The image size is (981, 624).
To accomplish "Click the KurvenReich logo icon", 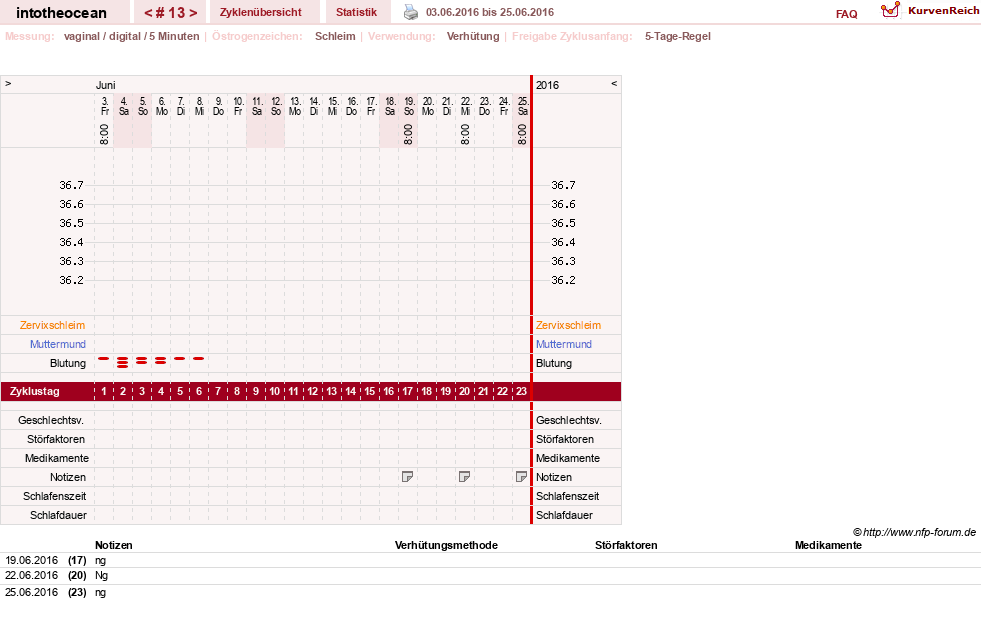I will click(890, 10).
